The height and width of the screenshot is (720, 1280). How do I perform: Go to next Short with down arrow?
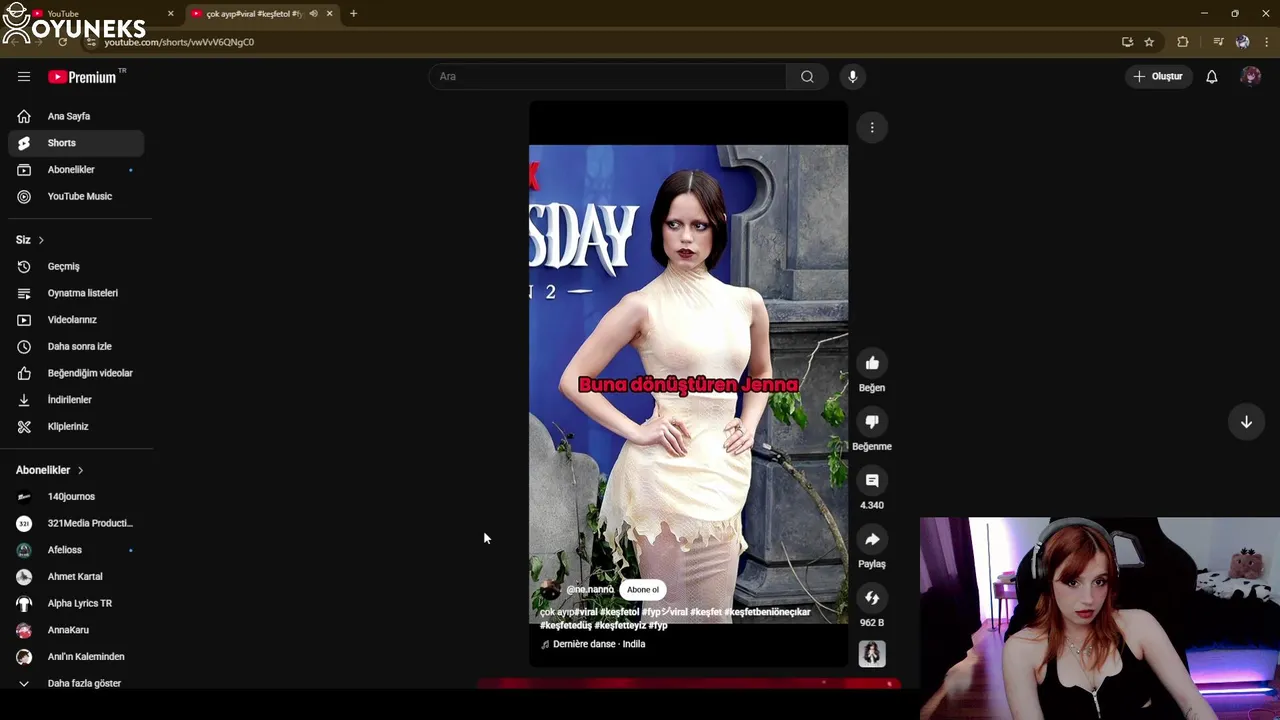click(1246, 422)
